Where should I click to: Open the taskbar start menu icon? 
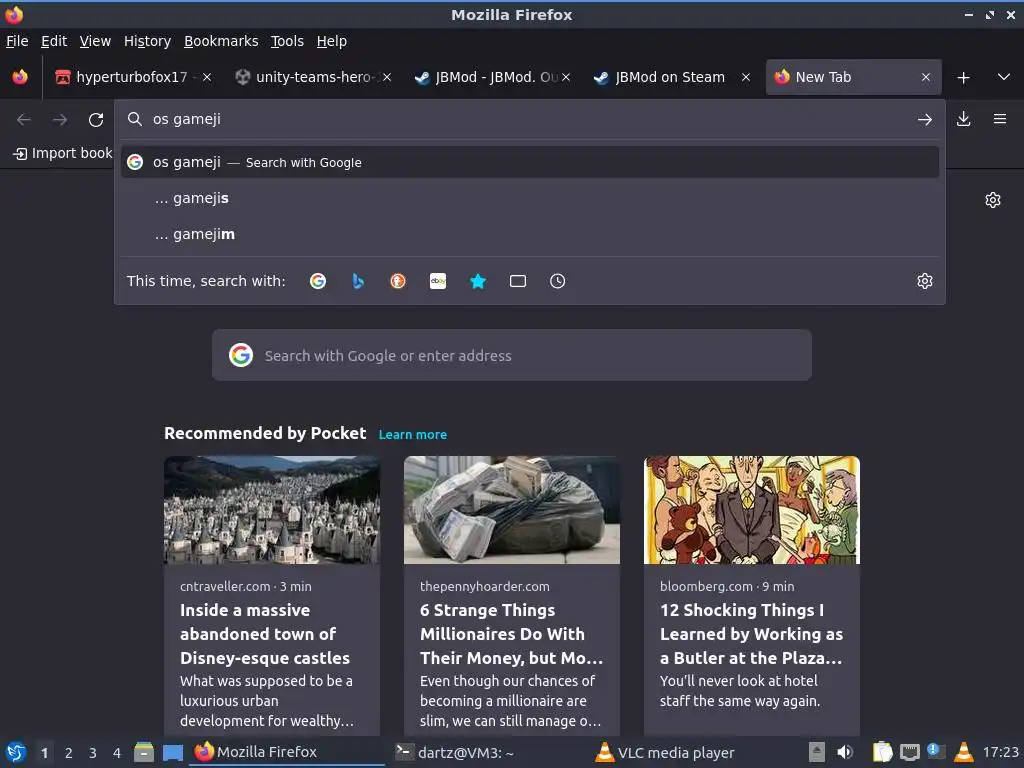pyautogui.click(x=16, y=753)
